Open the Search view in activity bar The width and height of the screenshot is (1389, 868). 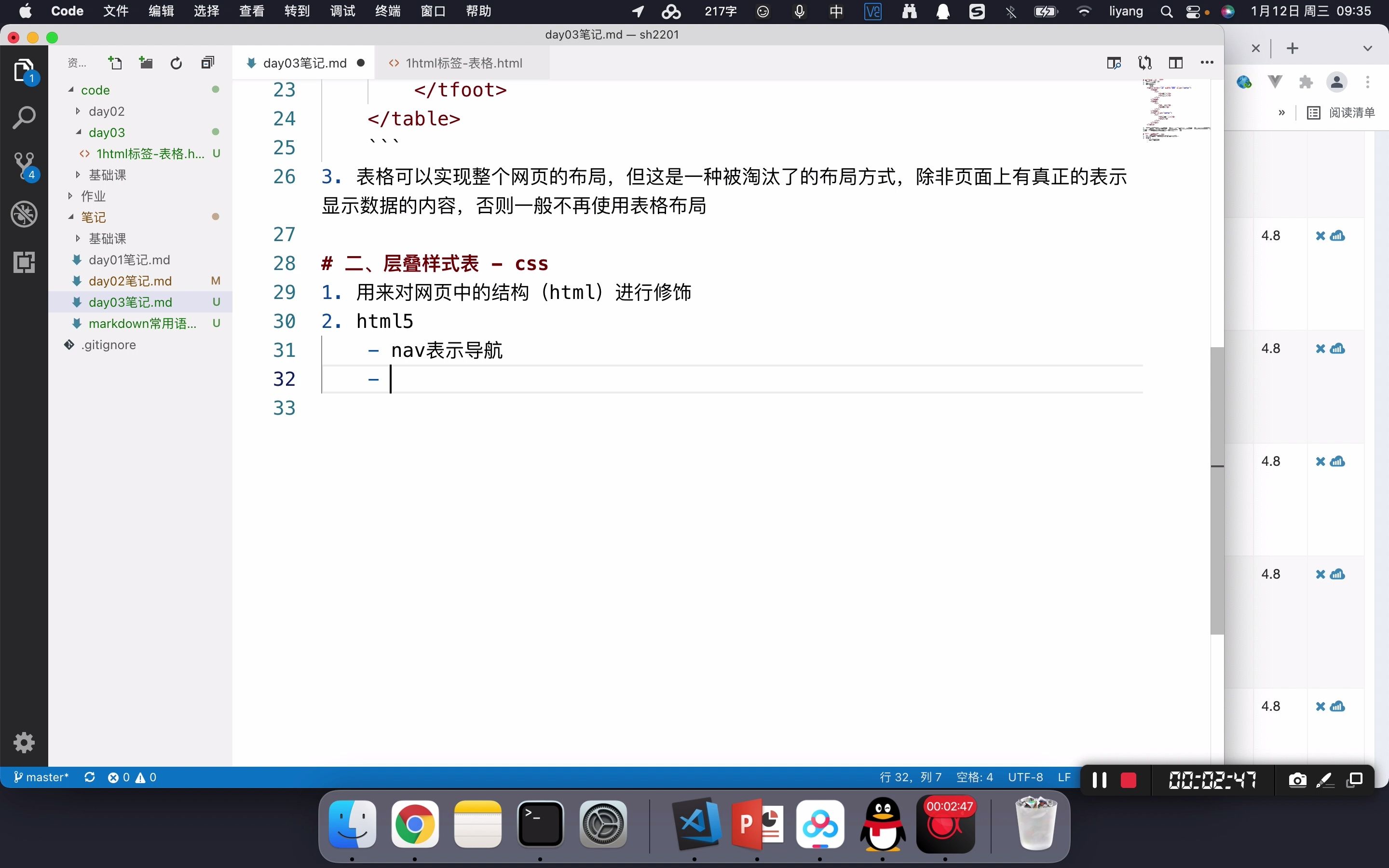tap(24, 118)
